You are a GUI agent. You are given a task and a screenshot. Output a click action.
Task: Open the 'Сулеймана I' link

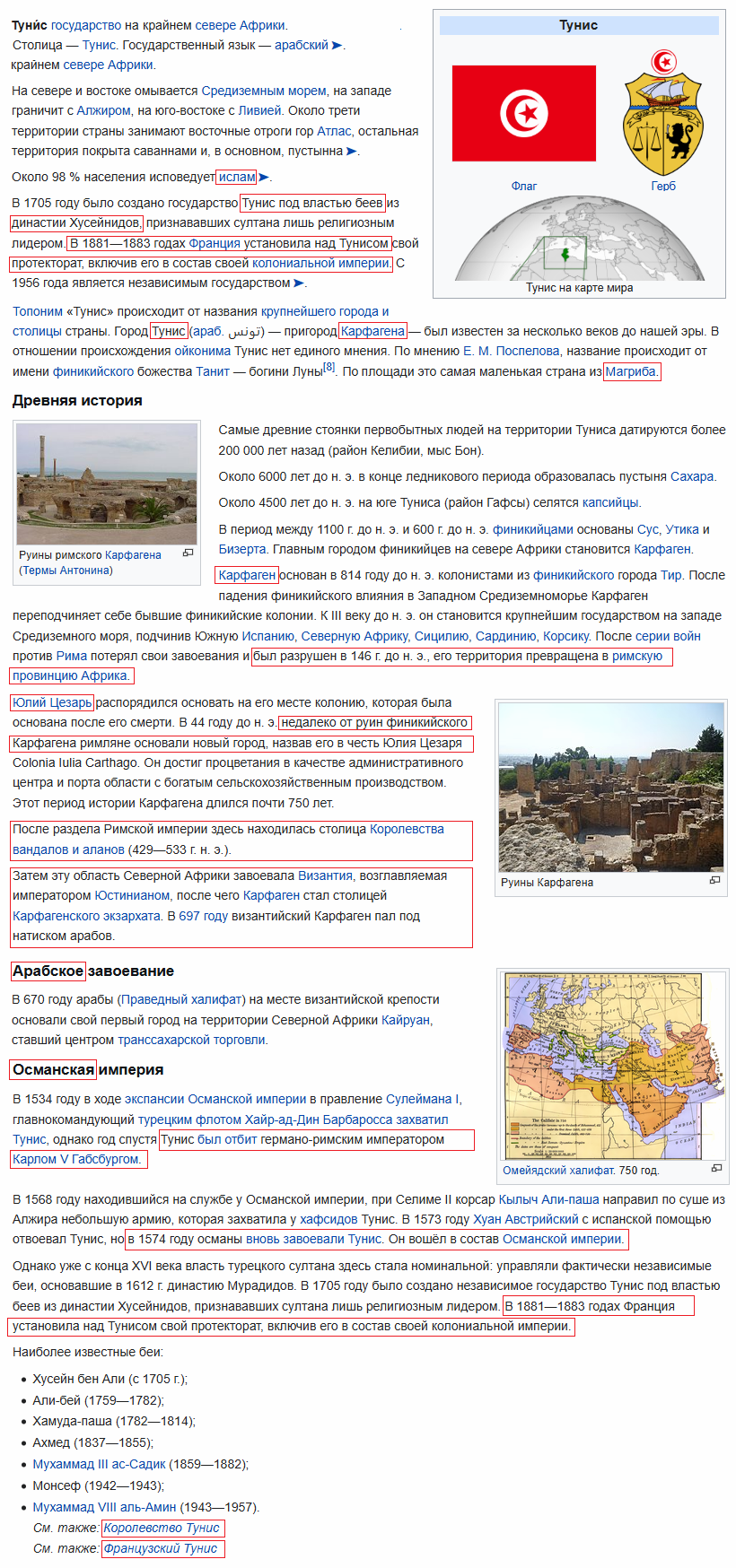tap(422, 1099)
